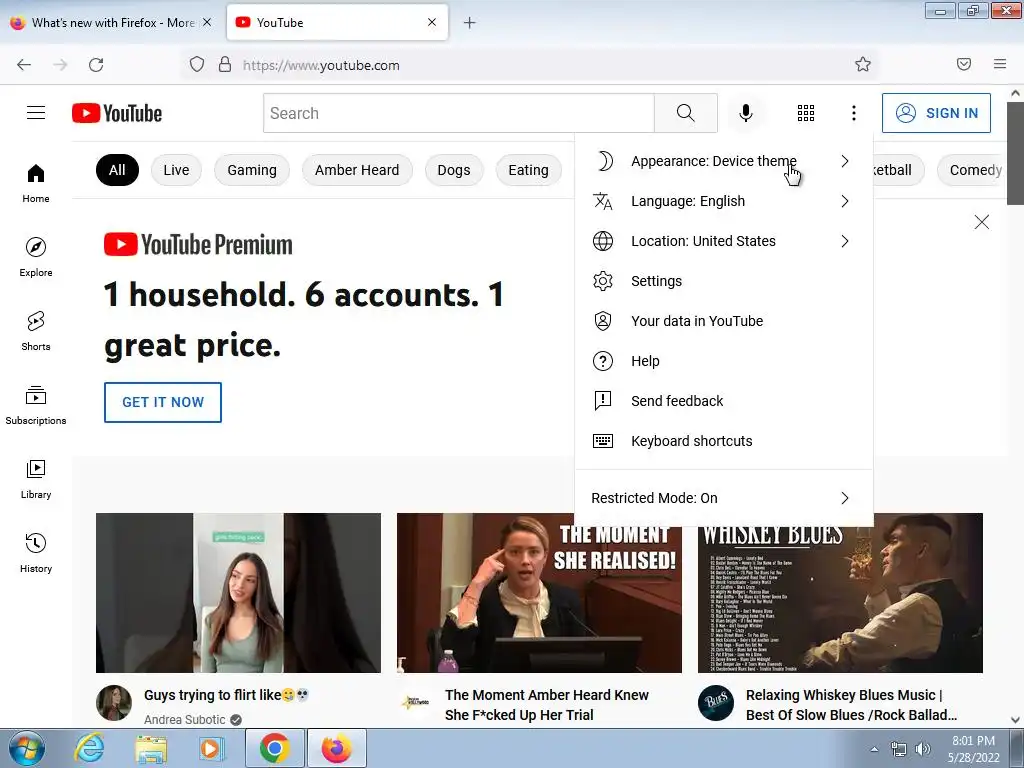Select Your data in YouTube
Image resolution: width=1024 pixels, height=768 pixels.
pos(724,321)
